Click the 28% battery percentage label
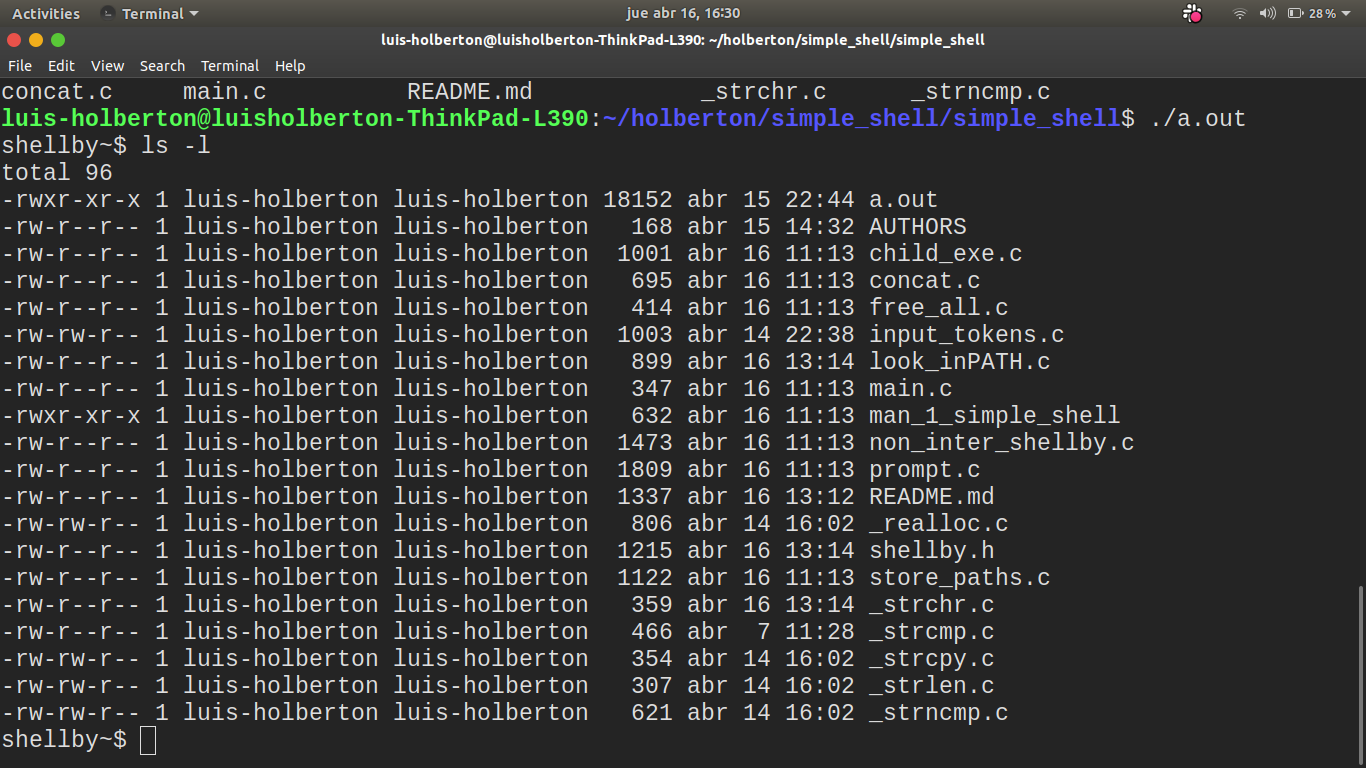This screenshot has width=1366, height=768. point(1322,13)
